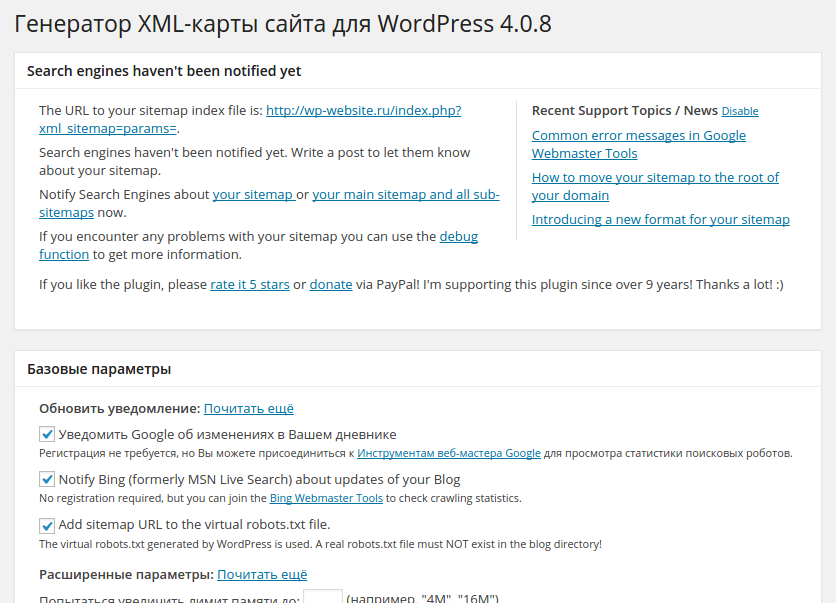This screenshot has width=836, height=603.
Task: Open the 'Инструментам веб-мастера Google' link
Action: pos(449,454)
